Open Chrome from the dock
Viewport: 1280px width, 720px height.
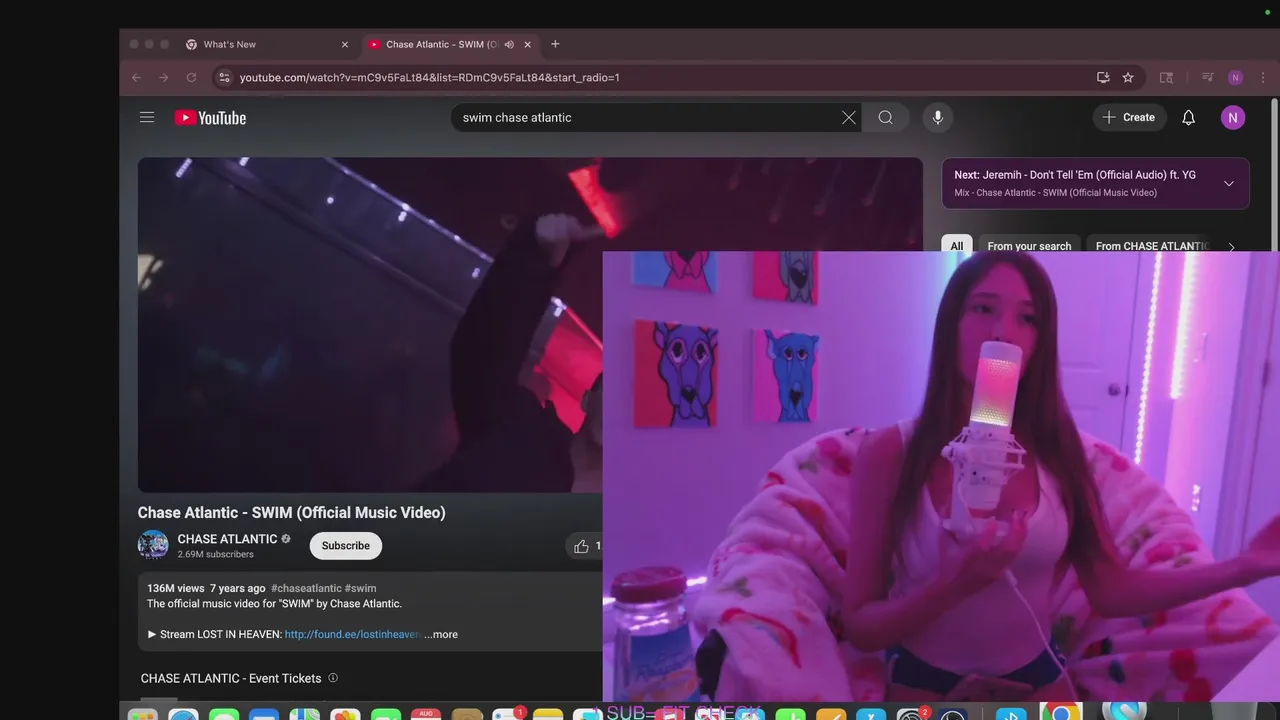pos(1061,711)
